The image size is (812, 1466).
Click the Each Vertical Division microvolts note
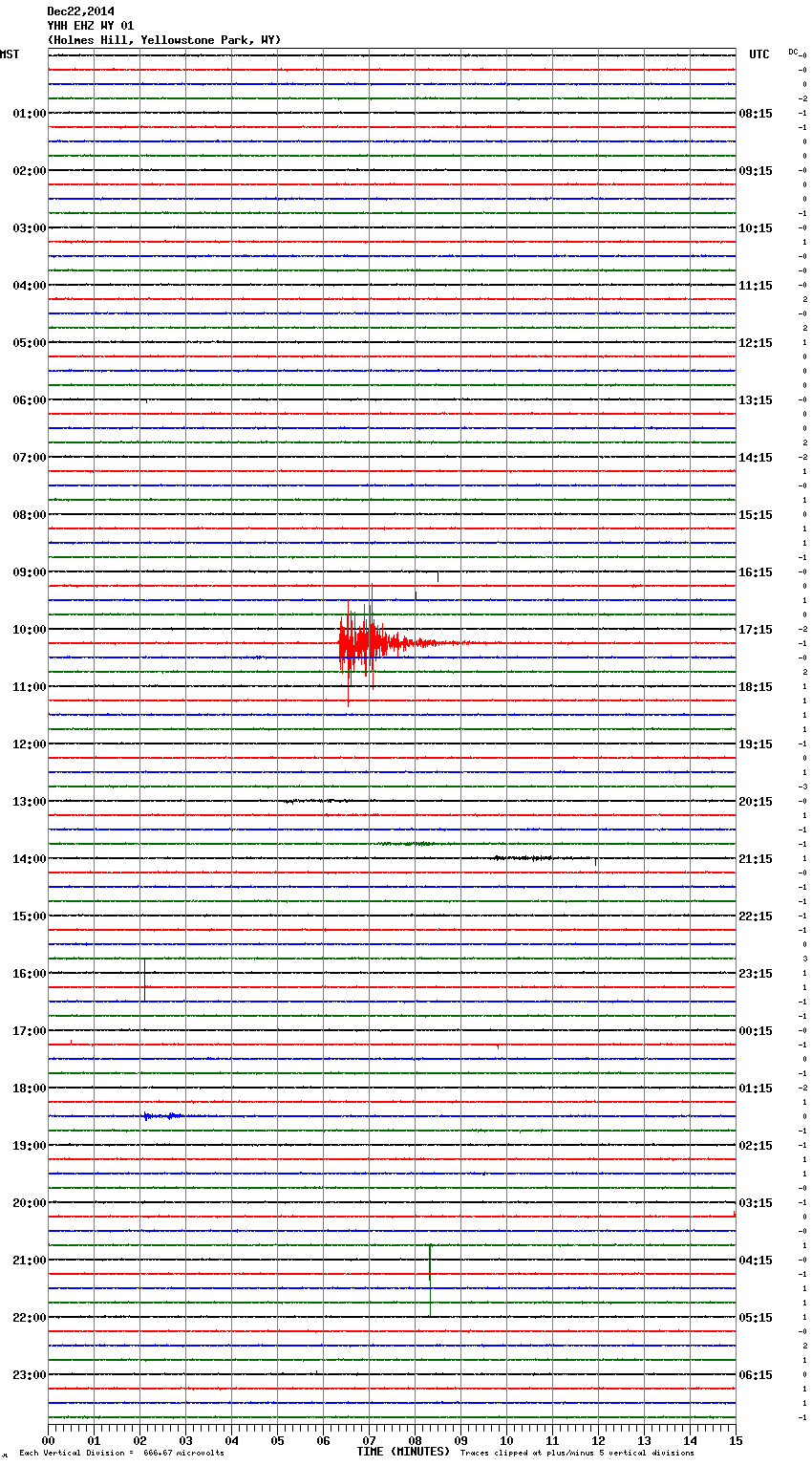(121, 1453)
